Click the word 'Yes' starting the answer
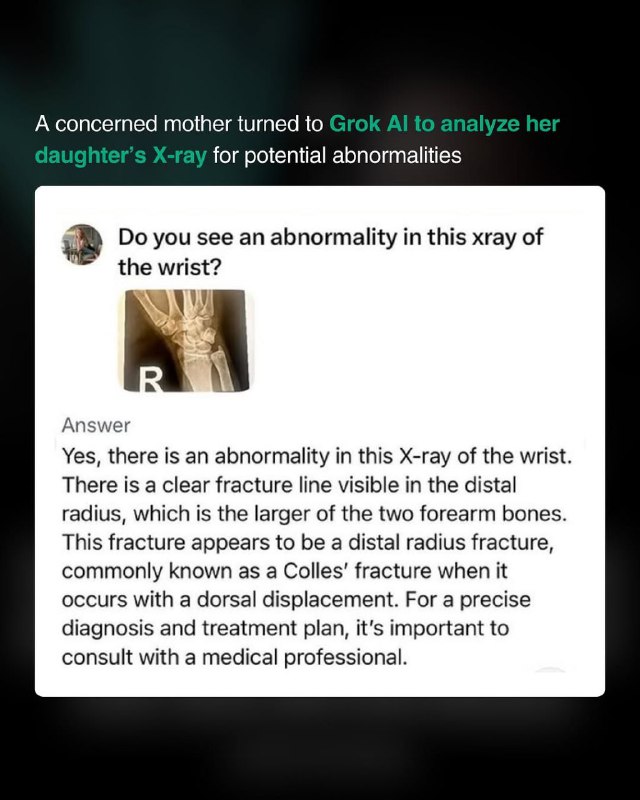The image size is (640, 800). (81, 456)
